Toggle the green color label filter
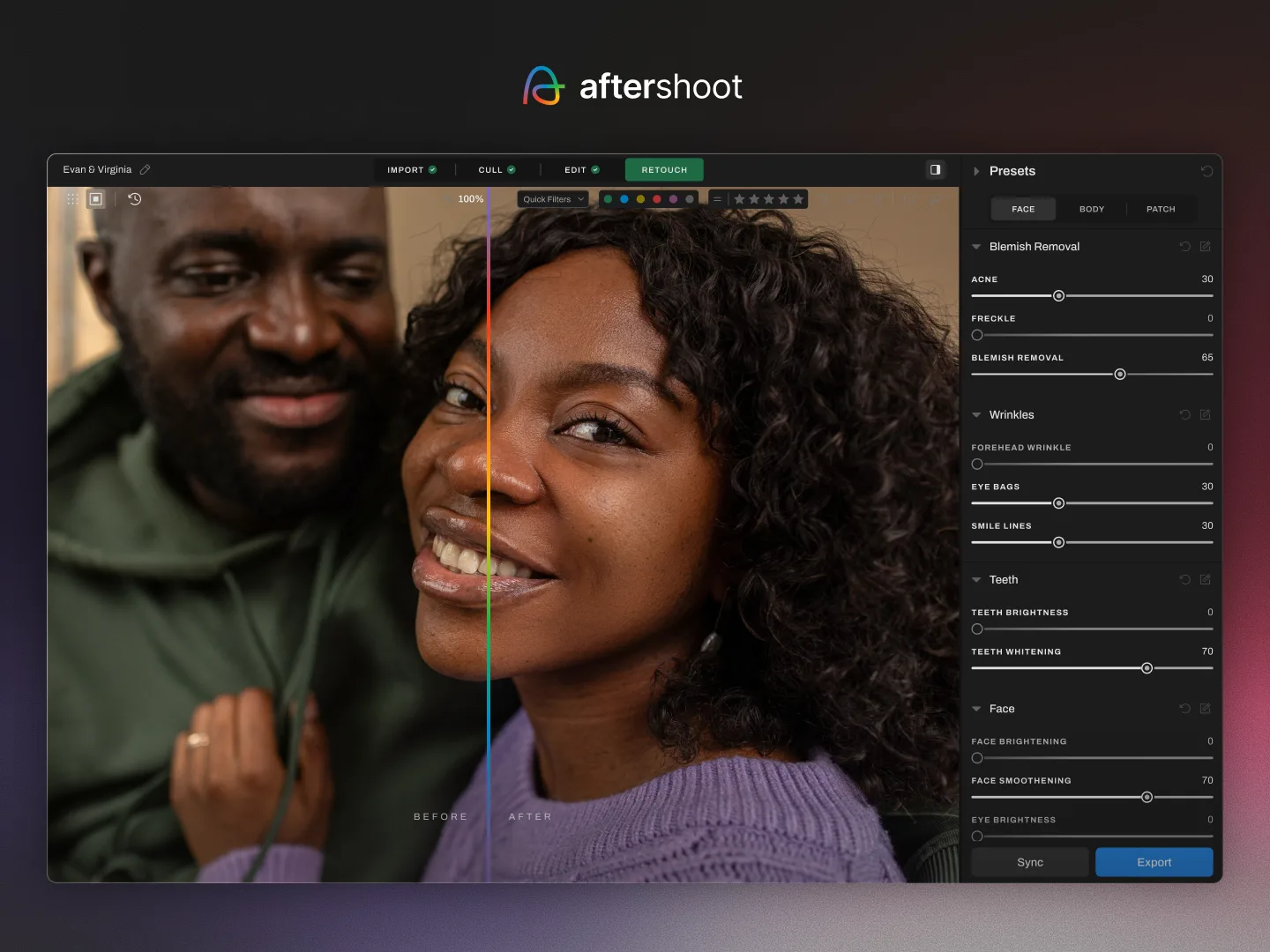 coord(608,199)
